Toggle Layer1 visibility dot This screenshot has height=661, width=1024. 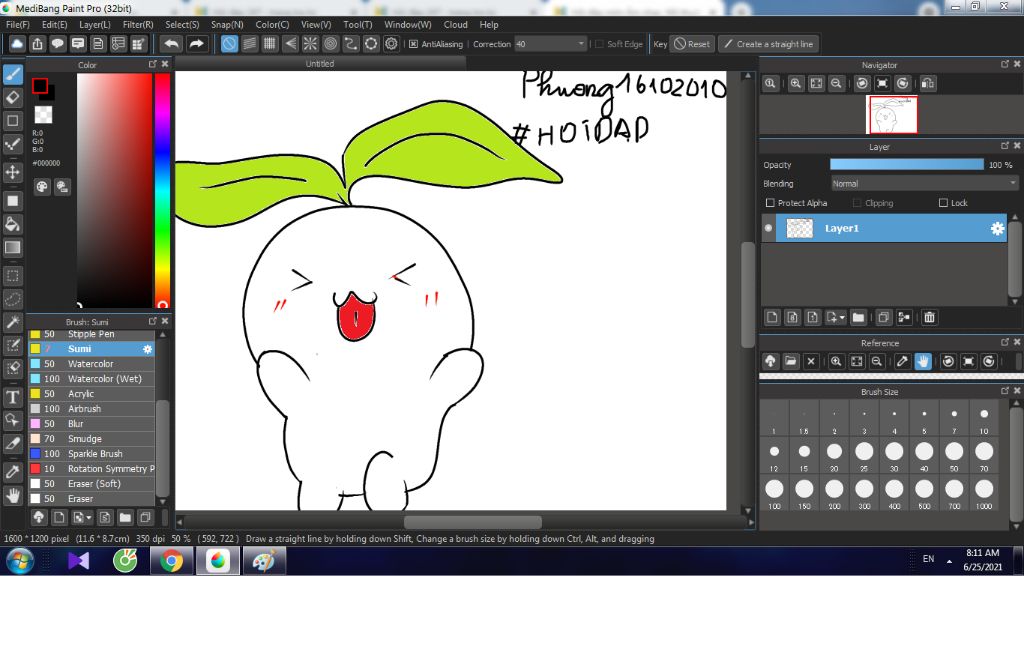pos(769,229)
